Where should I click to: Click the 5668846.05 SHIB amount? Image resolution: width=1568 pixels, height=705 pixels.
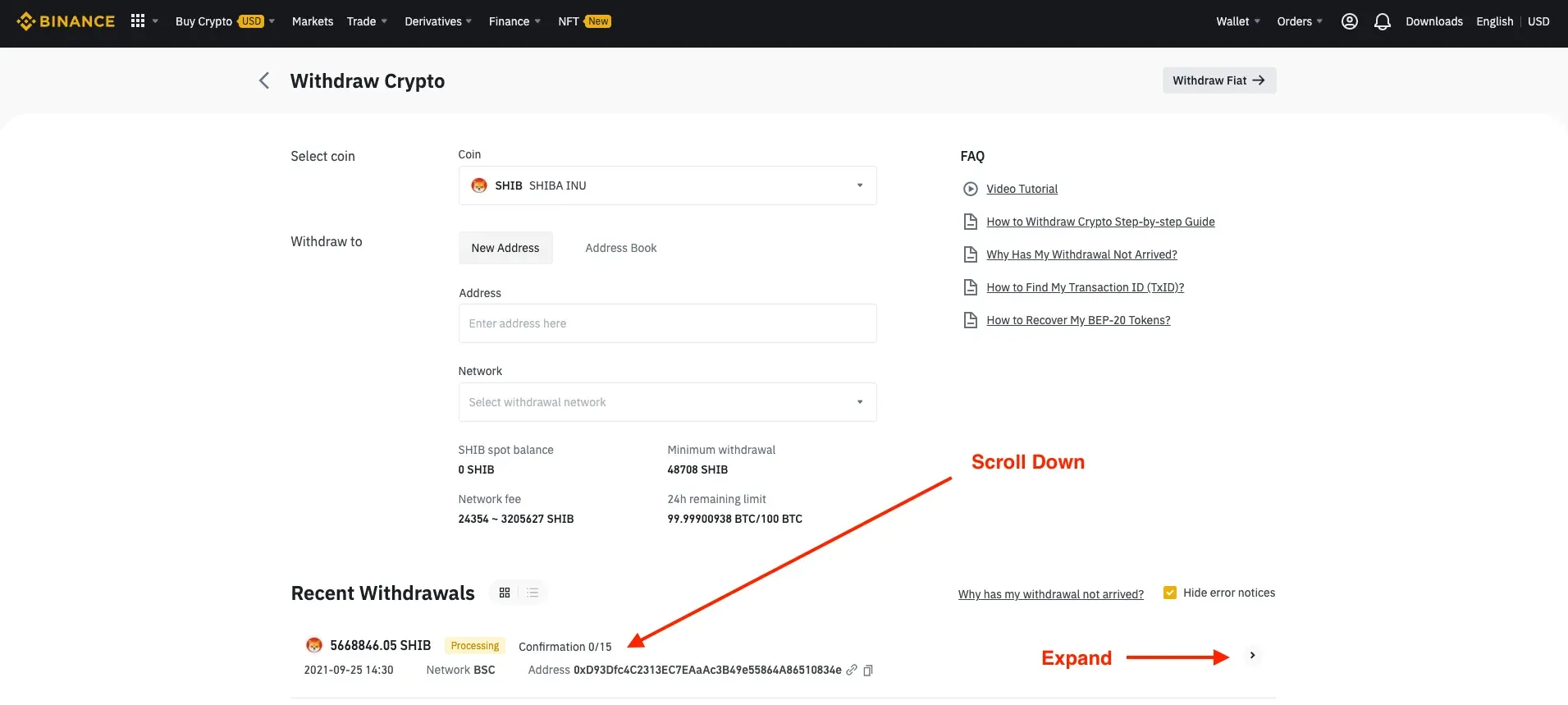[x=380, y=645]
